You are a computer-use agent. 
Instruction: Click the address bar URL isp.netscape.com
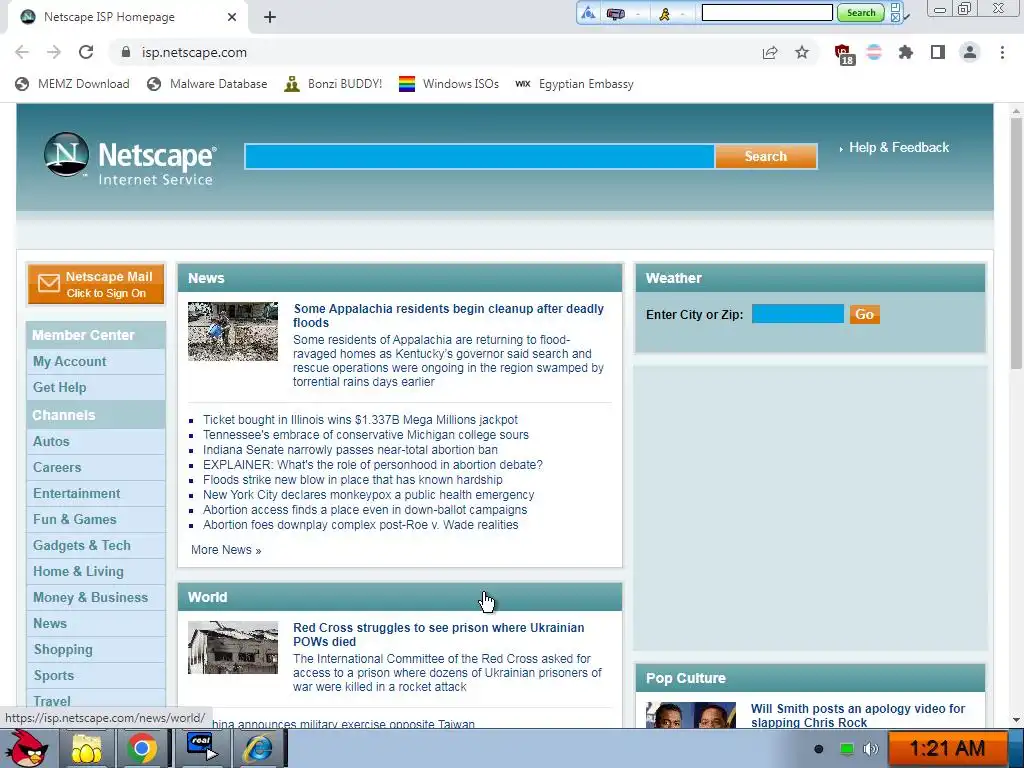pos(194,52)
